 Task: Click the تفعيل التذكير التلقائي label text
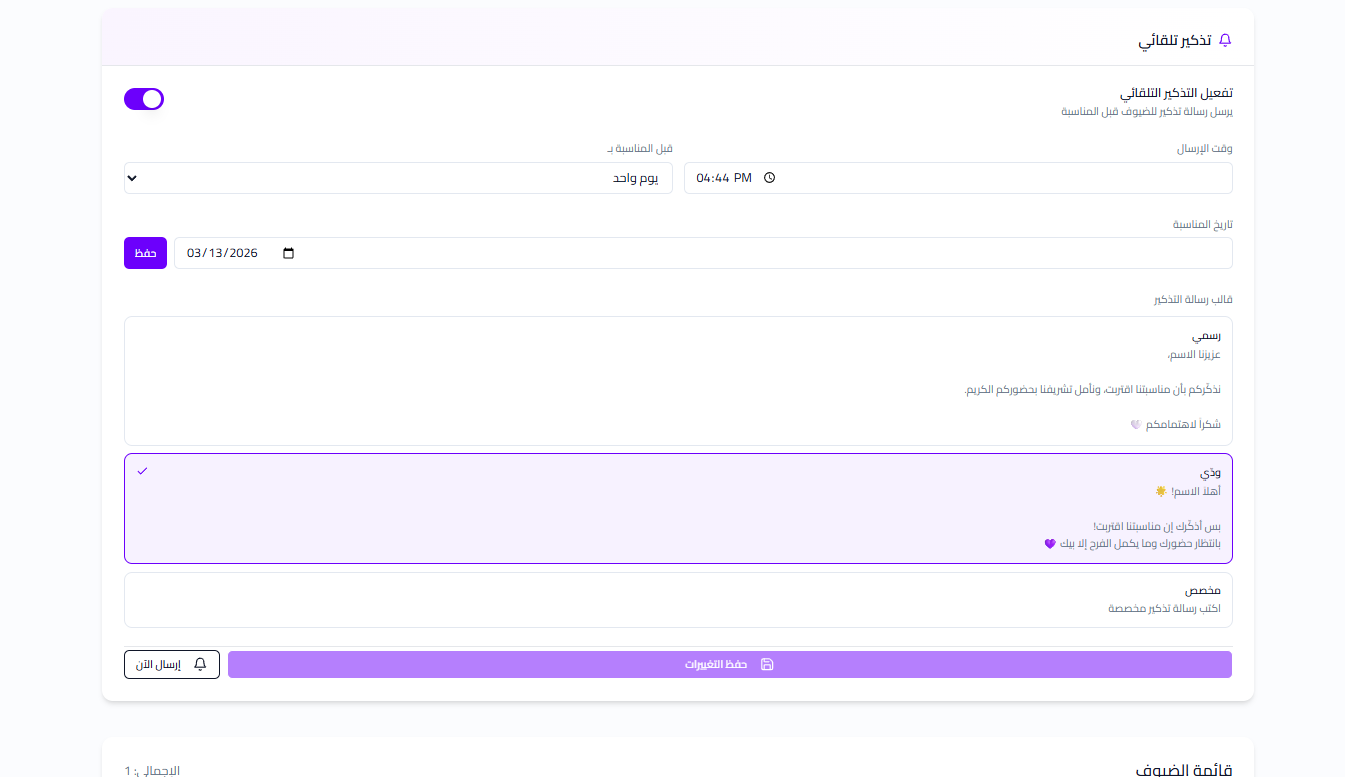point(1175,93)
